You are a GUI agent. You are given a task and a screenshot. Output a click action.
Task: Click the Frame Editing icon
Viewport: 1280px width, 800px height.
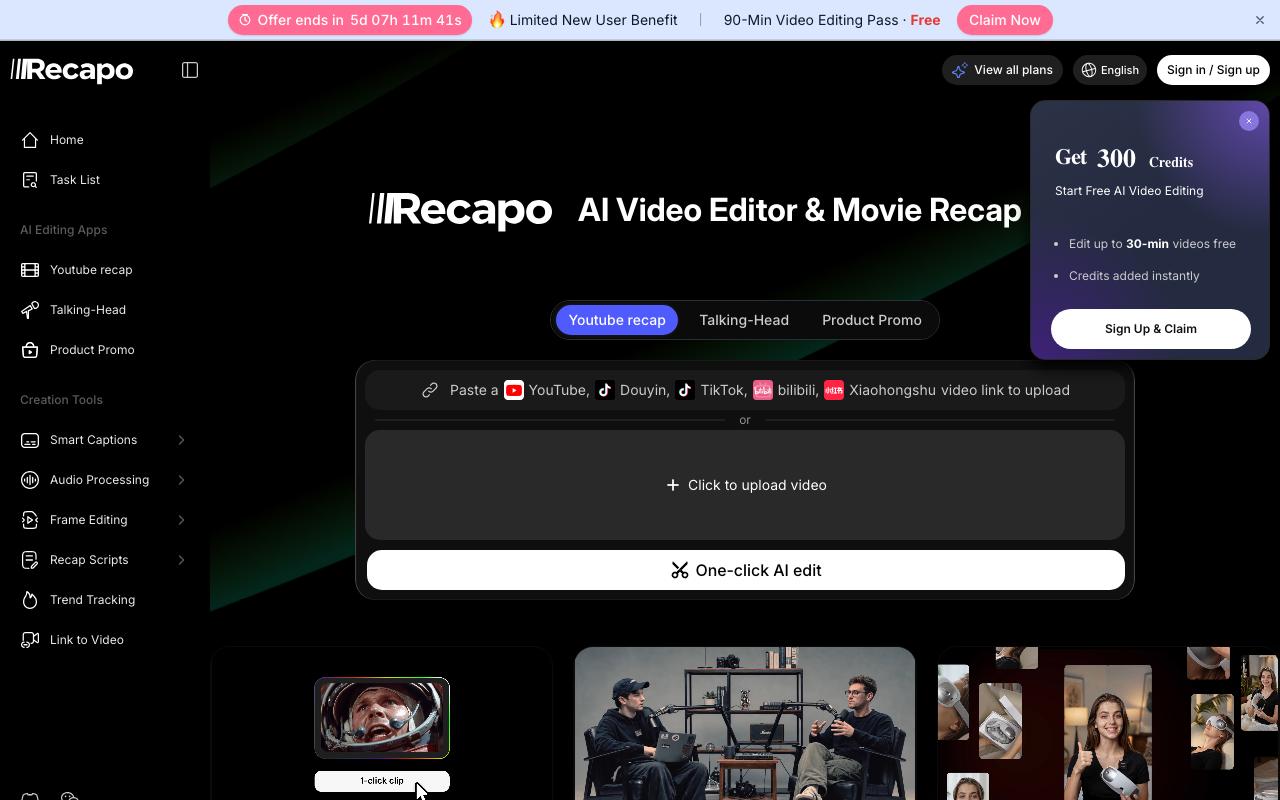[x=30, y=520]
